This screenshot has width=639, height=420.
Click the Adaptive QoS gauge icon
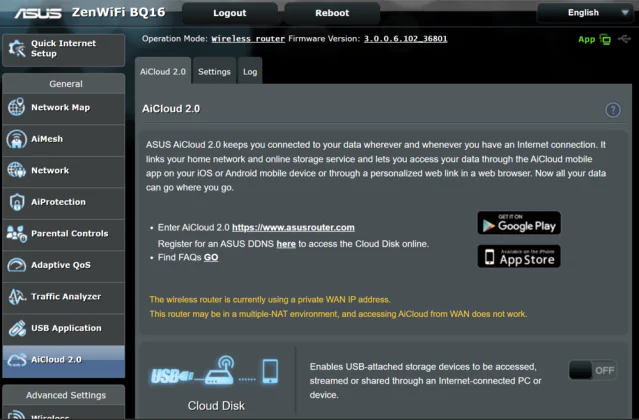coord(16,265)
